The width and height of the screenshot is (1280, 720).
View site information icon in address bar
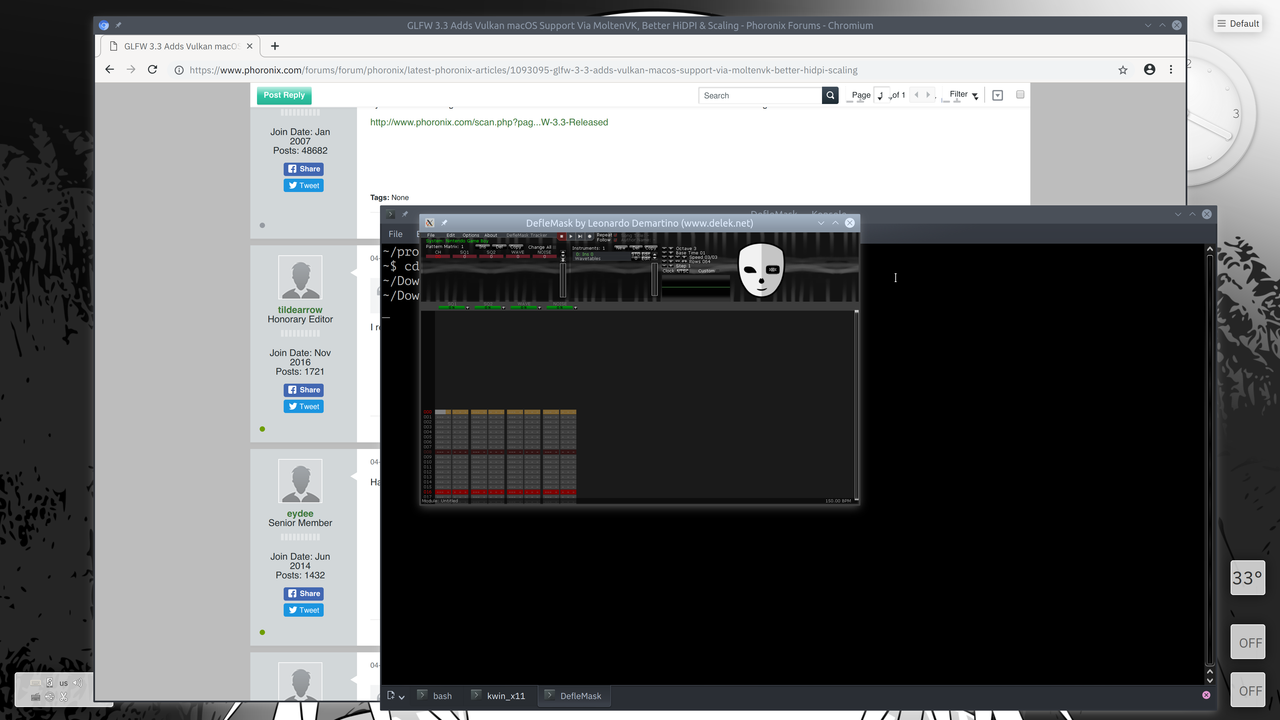click(179, 70)
